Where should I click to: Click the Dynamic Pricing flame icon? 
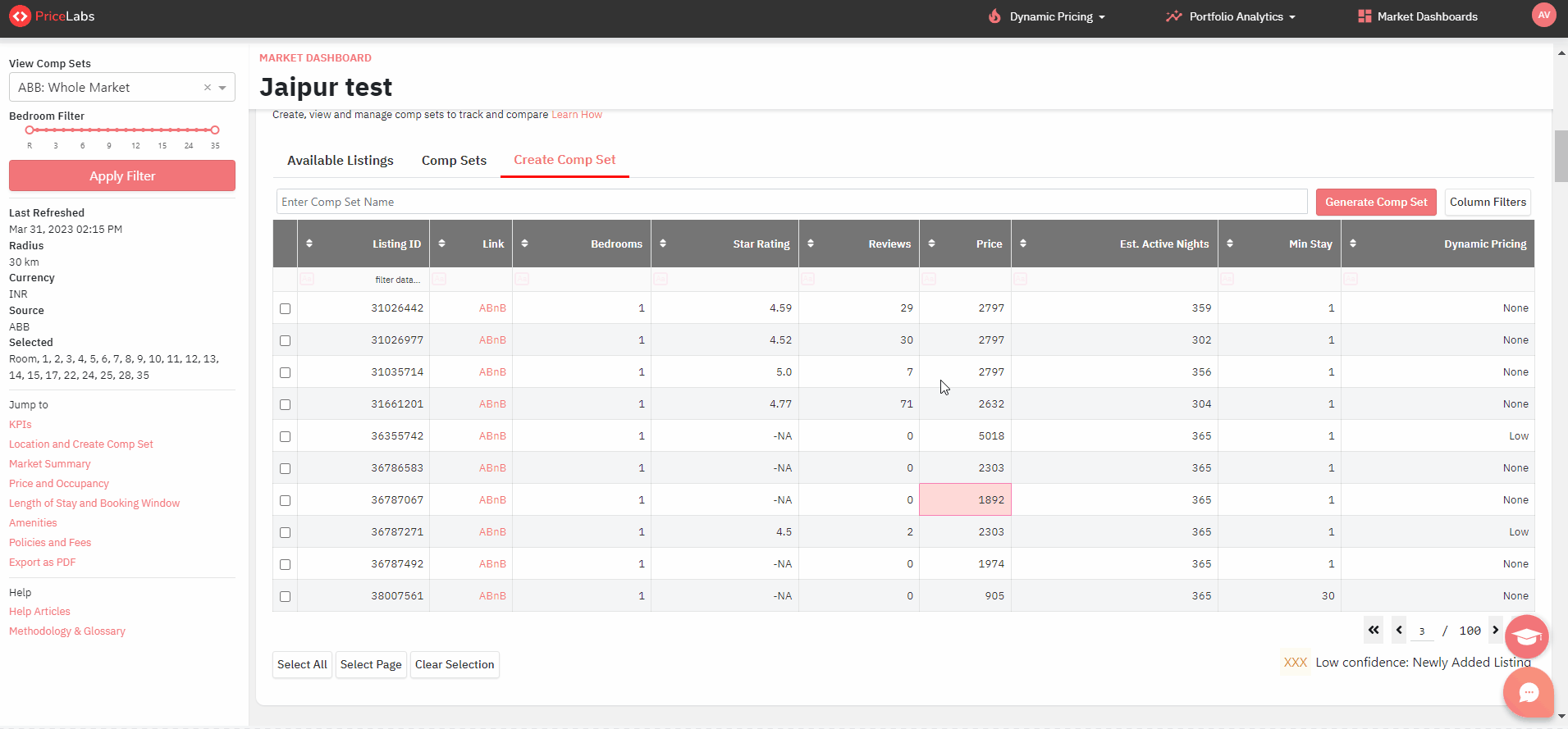coord(994,16)
